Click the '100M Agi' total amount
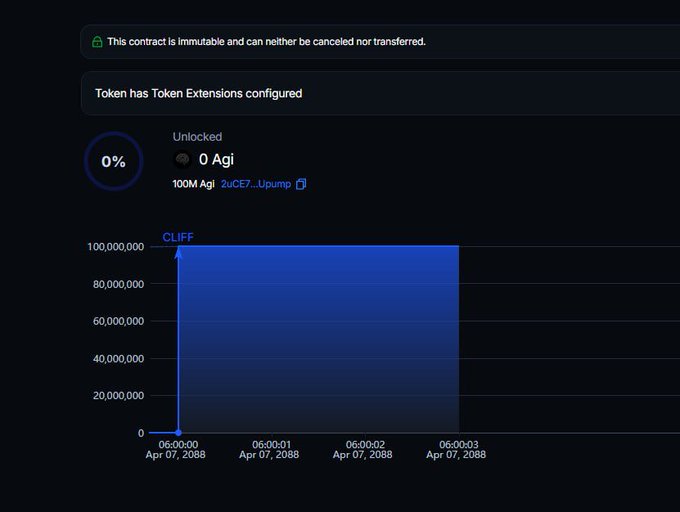The width and height of the screenshot is (680, 512). [x=193, y=184]
